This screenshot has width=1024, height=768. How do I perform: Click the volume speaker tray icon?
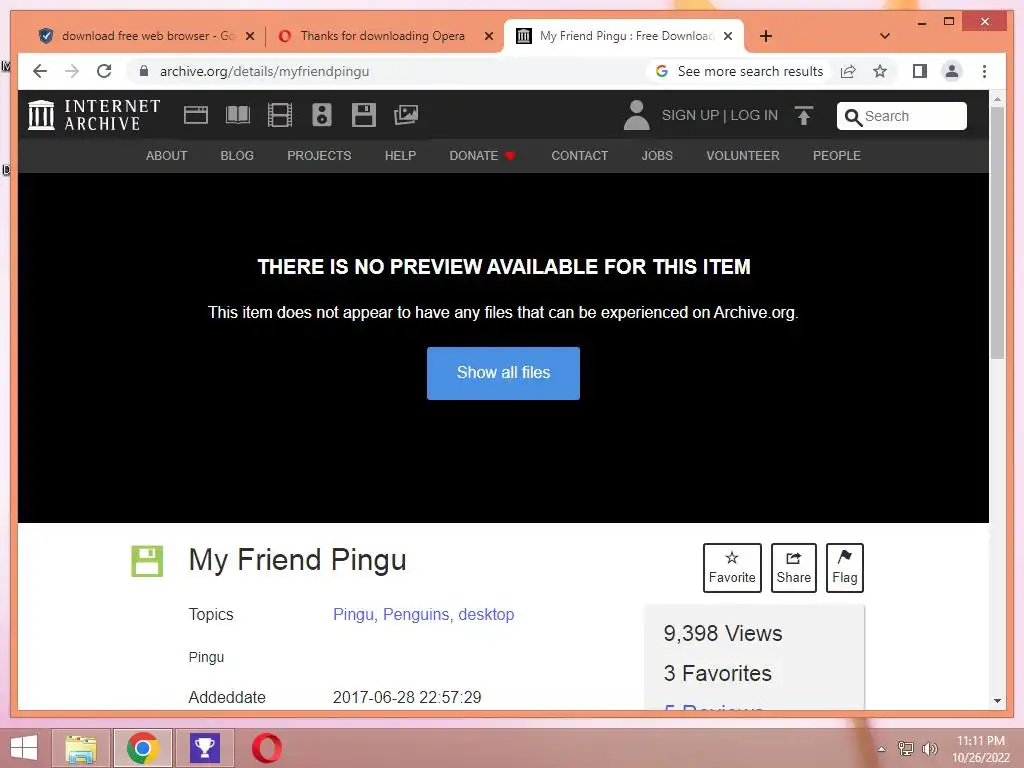(929, 749)
